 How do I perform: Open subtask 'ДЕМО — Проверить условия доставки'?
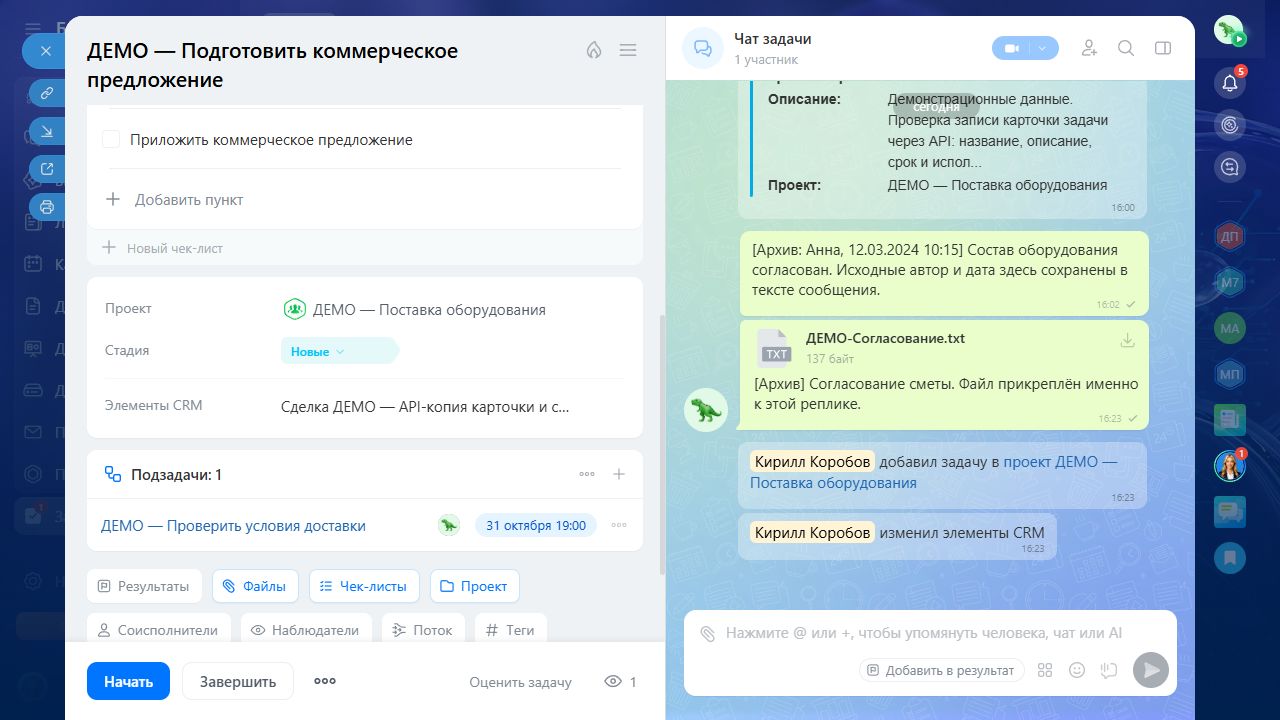[x=234, y=526]
